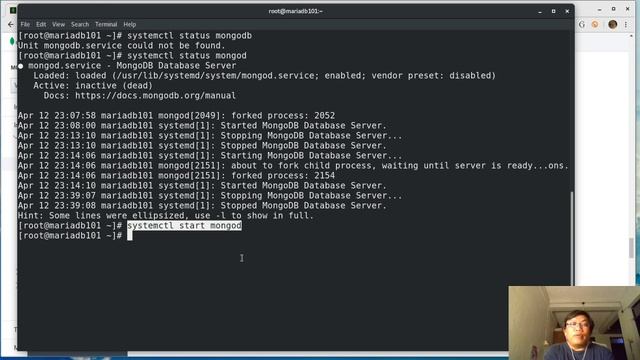Click the orange extension icon in browser
The width and height of the screenshot is (640, 360).
coord(595,24)
